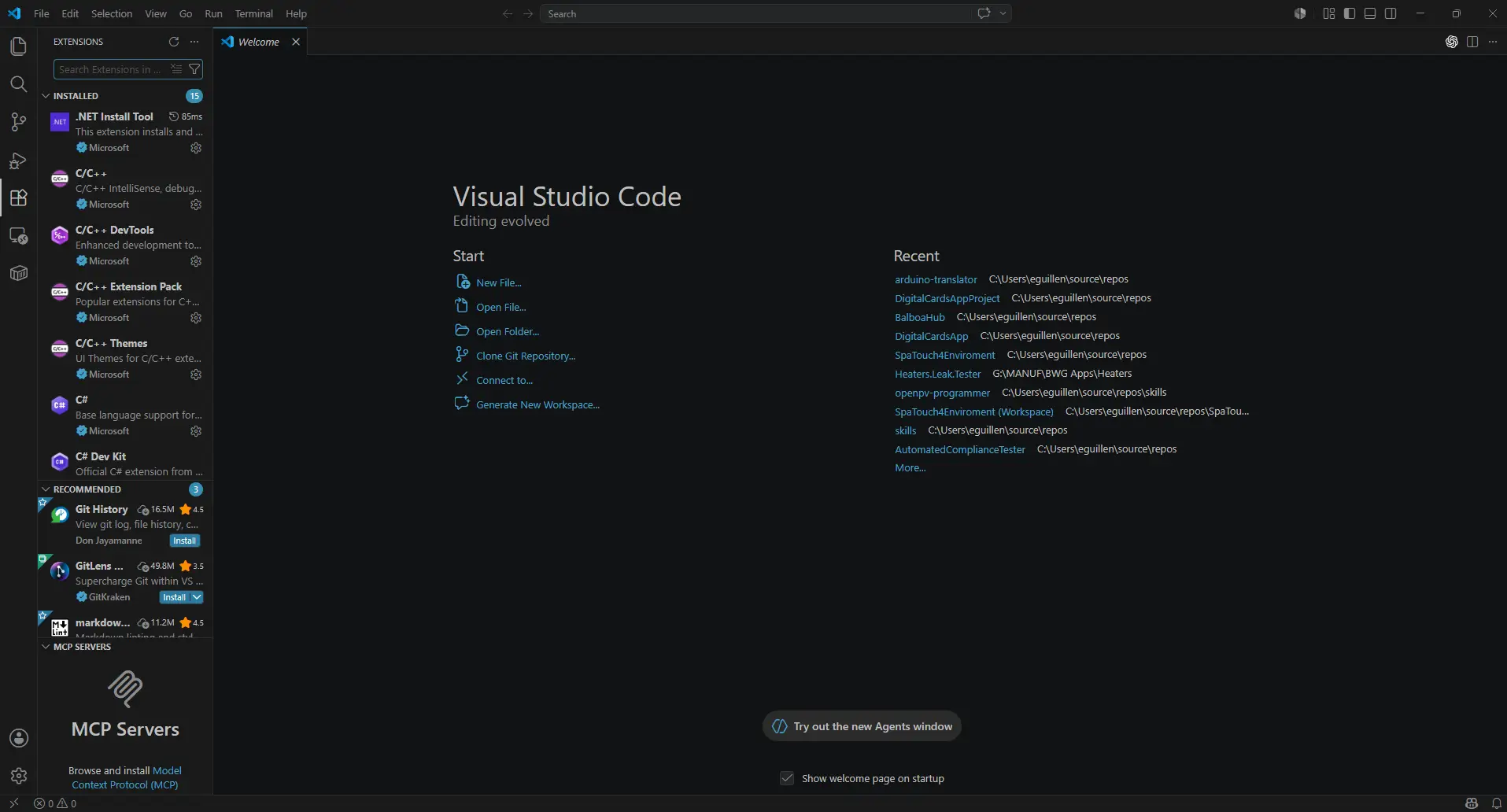Open GitLens install dropdown arrow

tap(198, 597)
